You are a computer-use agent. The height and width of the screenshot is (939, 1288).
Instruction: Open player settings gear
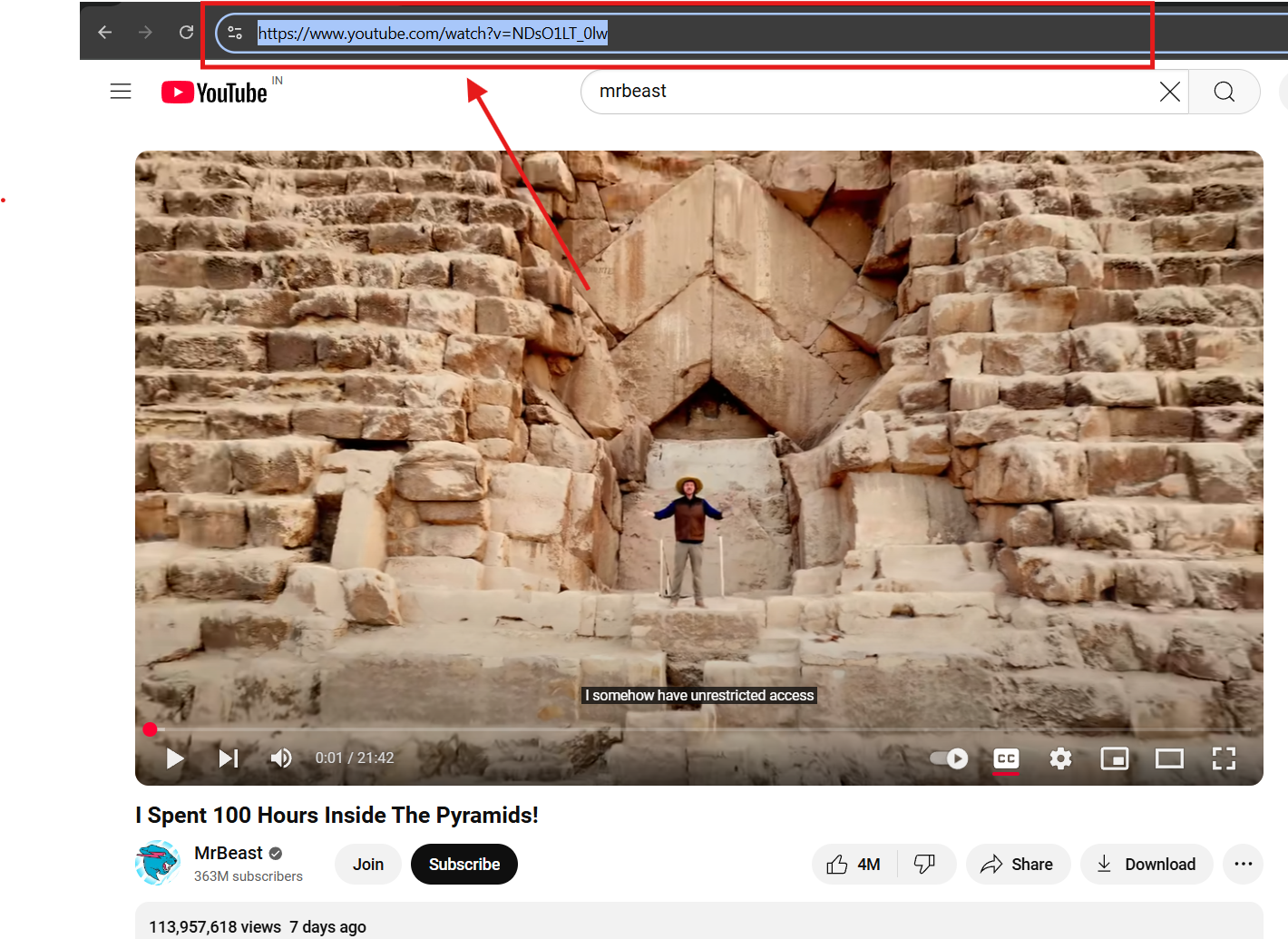[1060, 758]
